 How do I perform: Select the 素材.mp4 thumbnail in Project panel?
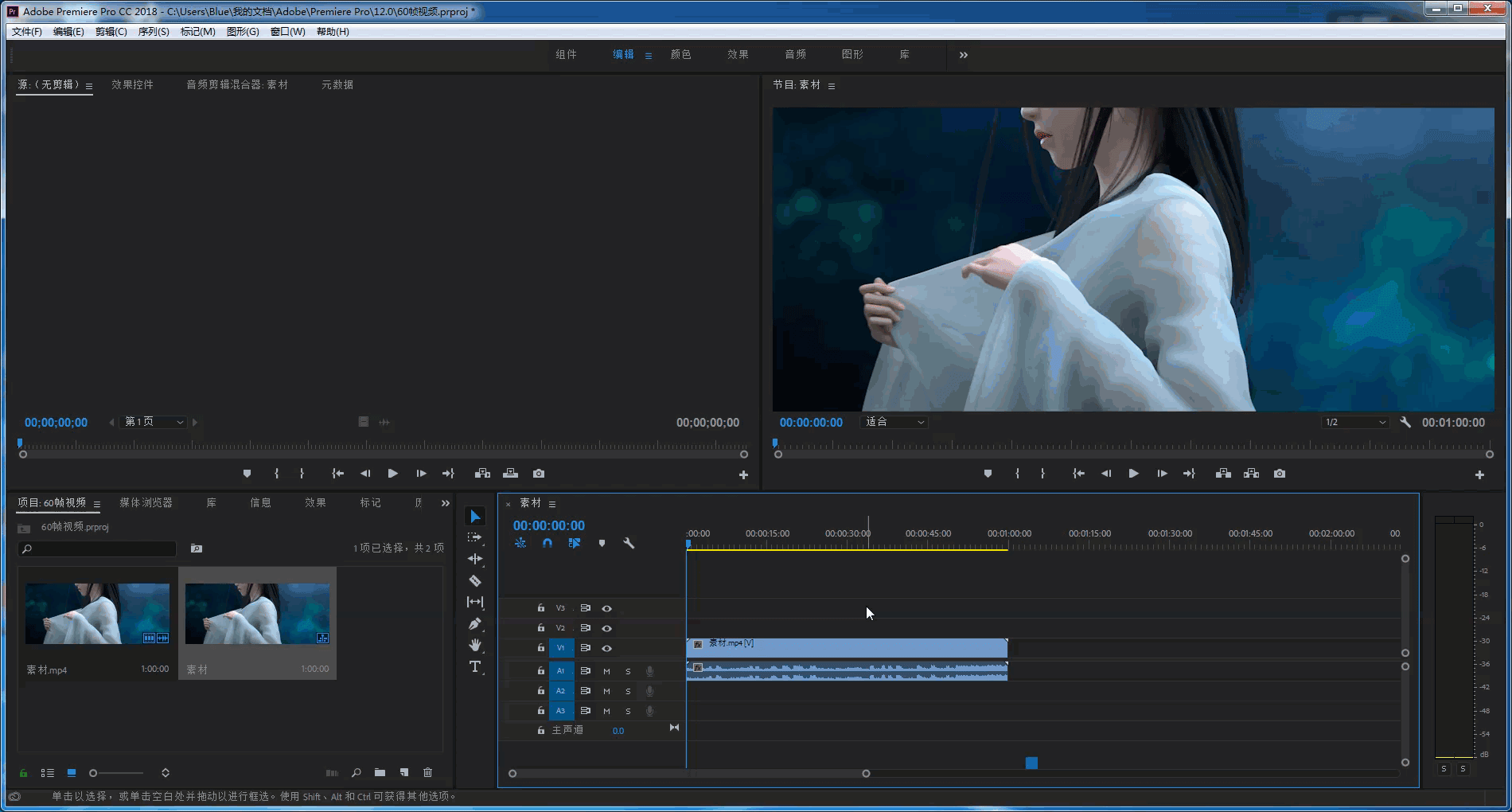click(97, 613)
